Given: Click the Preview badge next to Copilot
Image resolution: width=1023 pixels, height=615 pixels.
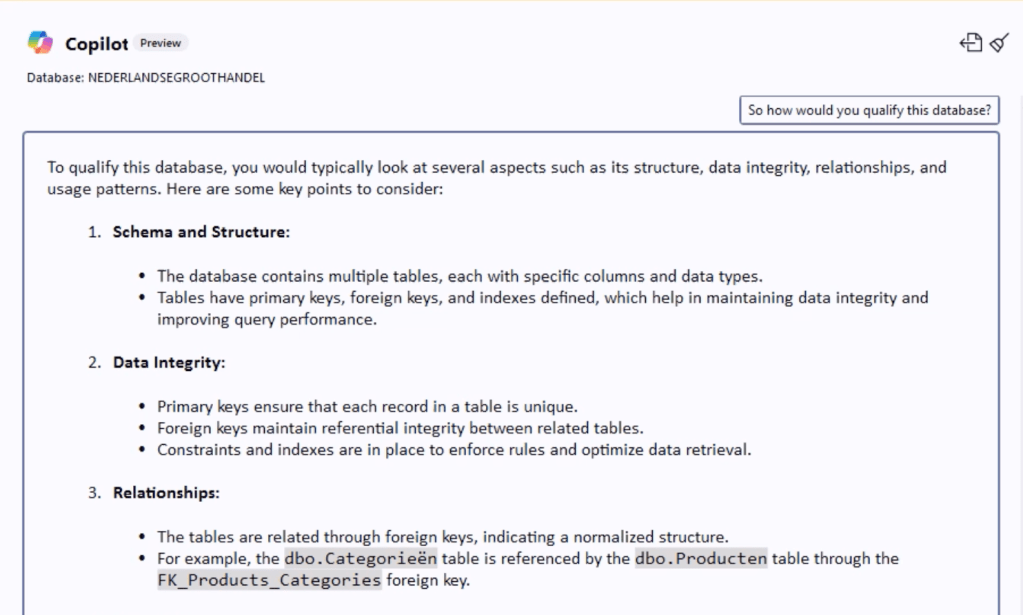Looking at the screenshot, I should coord(160,43).
